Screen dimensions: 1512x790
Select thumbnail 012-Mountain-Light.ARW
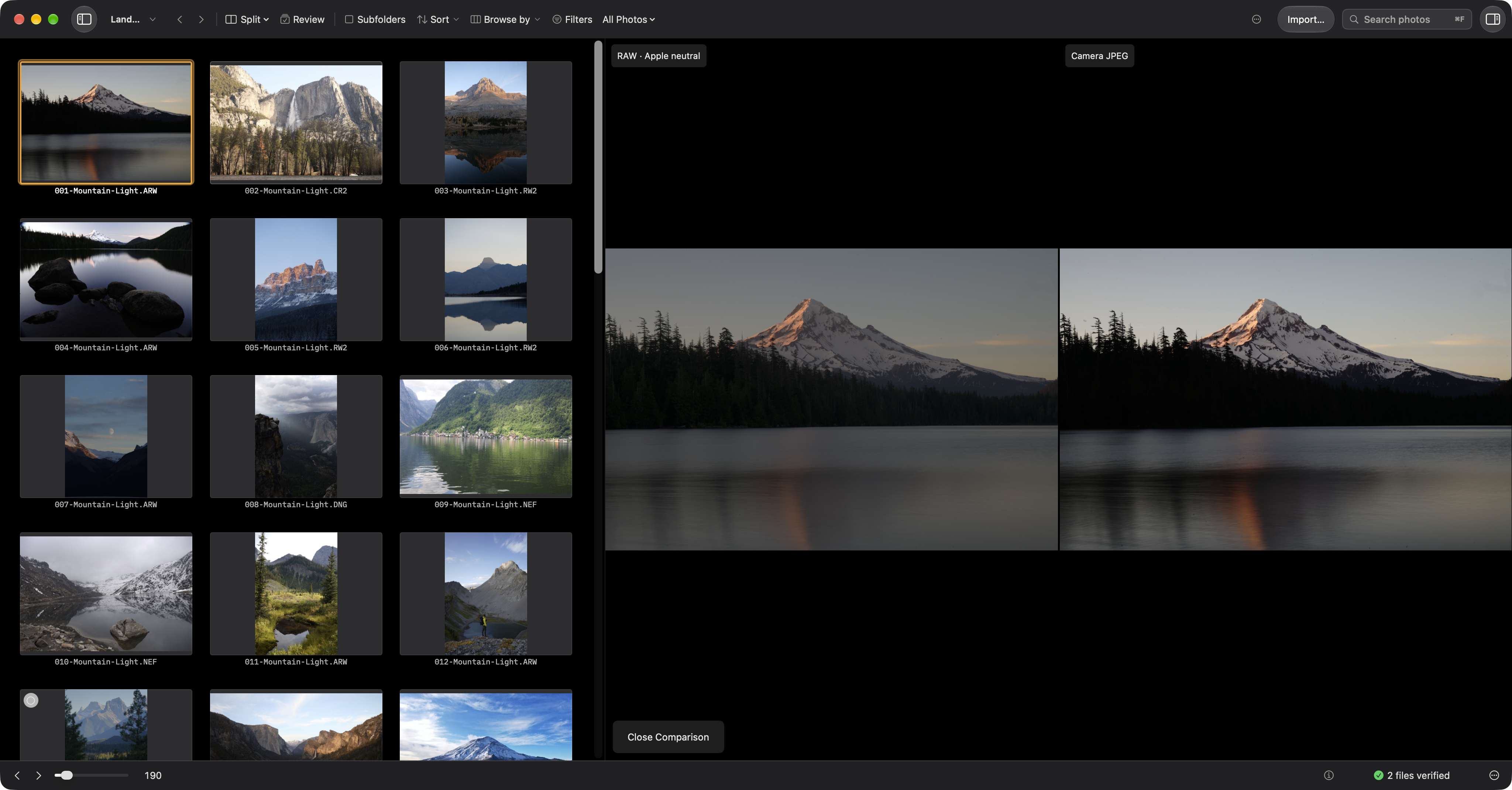485,593
